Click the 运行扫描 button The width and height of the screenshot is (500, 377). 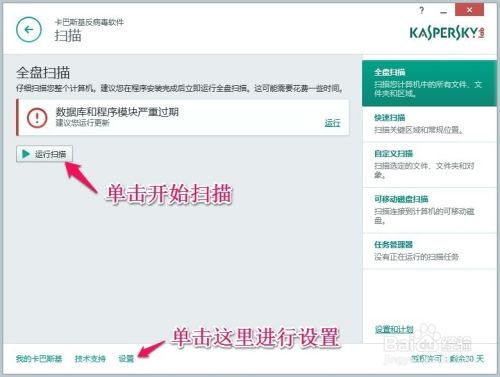click(44, 154)
